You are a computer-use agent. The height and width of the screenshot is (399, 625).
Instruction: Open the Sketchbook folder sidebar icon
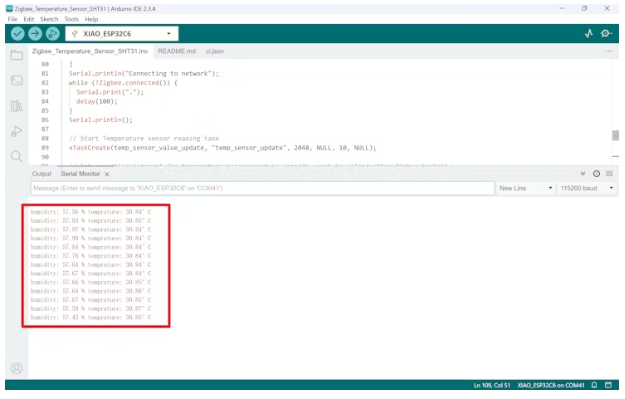point(16,55)
